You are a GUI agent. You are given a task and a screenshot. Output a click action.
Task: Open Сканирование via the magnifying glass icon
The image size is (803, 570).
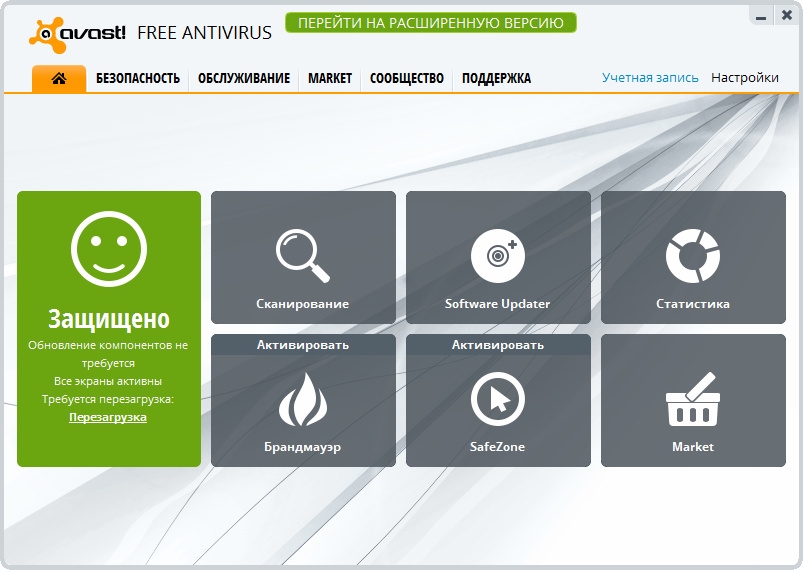pyautogui.click(x=303, y=255)
